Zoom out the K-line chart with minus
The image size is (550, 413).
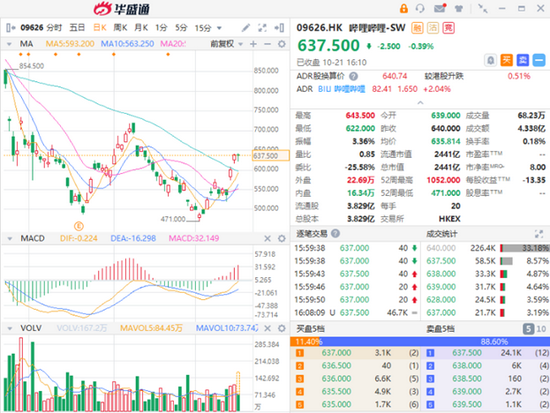[267, 44]
